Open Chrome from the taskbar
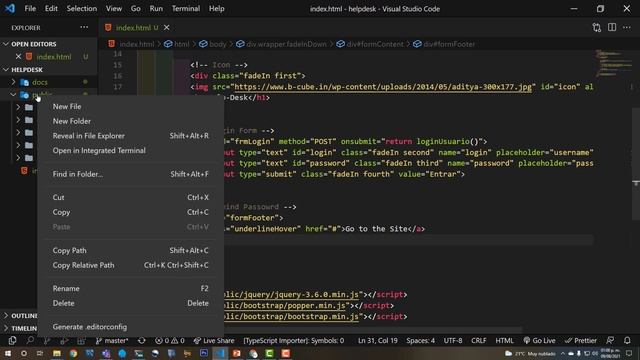Screen dimensions: 640x360 coord(73,353)
